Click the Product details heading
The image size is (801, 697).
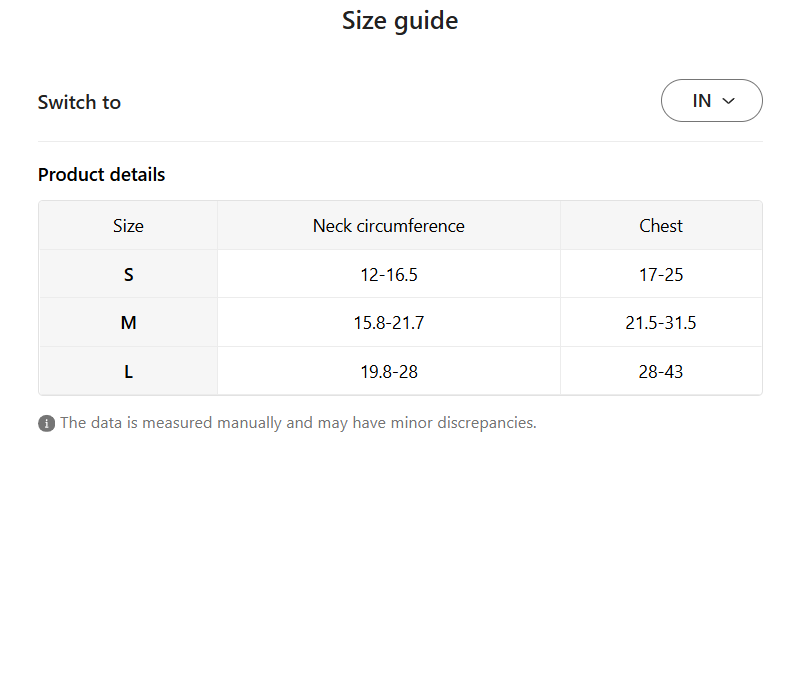click(102, 175)
